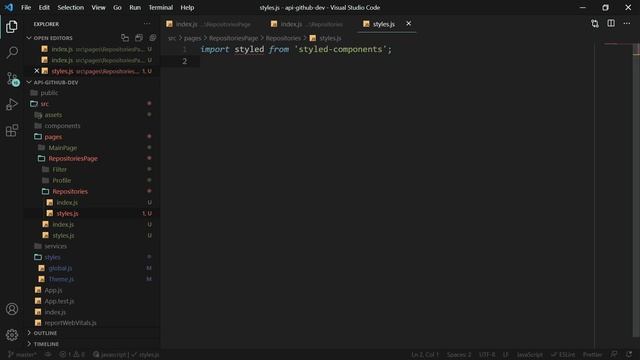The height and width of the screenshot is (360, 640).
Task: Open the Help menu
Action: pyautogui.click(x=187, y=7)
